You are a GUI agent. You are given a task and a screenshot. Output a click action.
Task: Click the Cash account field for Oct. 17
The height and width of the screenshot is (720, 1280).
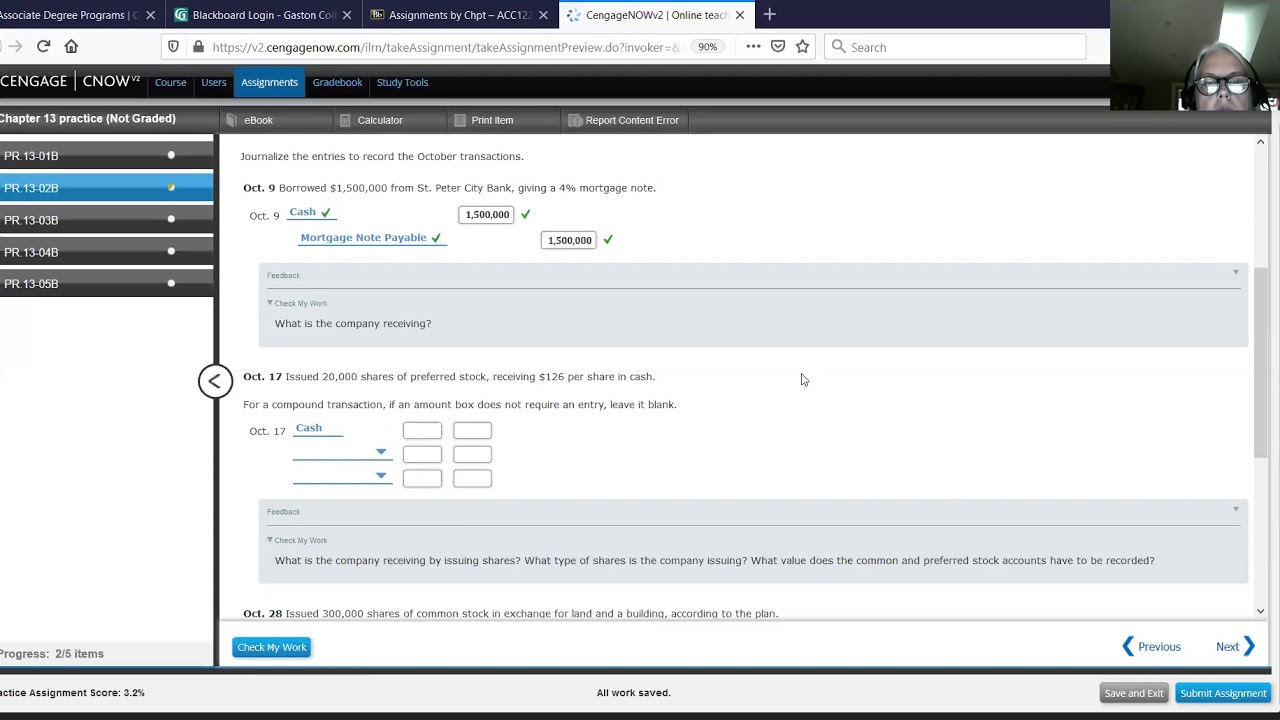(x=318, y=429)
